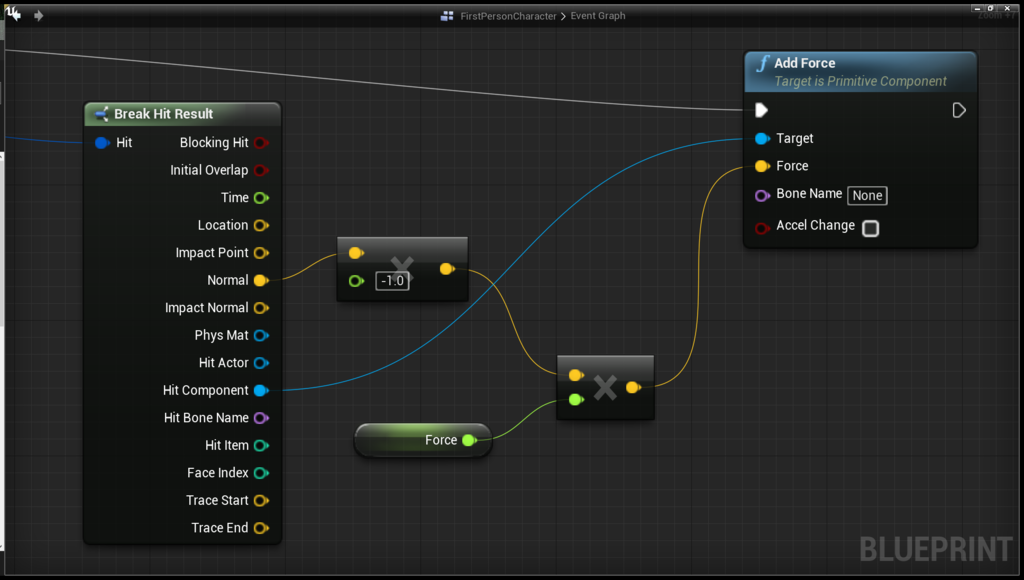The width and height of the screenshot is (1024, 580).
Task: Click the Force variable node output pin
Action: click(469, 440)
